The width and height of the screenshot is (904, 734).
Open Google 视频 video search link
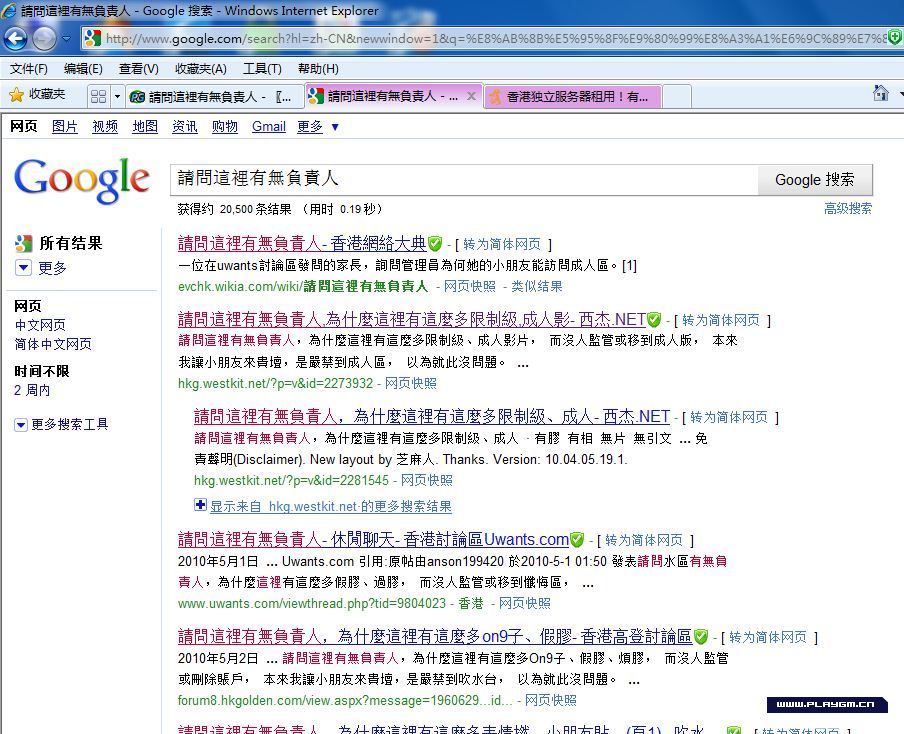(105, 126)
